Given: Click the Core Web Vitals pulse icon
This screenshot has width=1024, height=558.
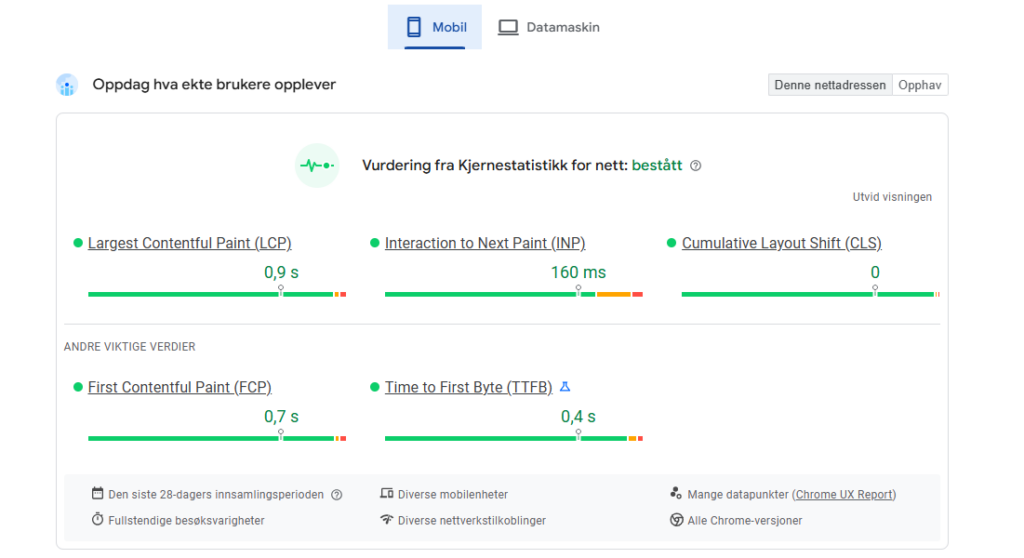Looking at the screenshot, I should (x=317, y=166).
